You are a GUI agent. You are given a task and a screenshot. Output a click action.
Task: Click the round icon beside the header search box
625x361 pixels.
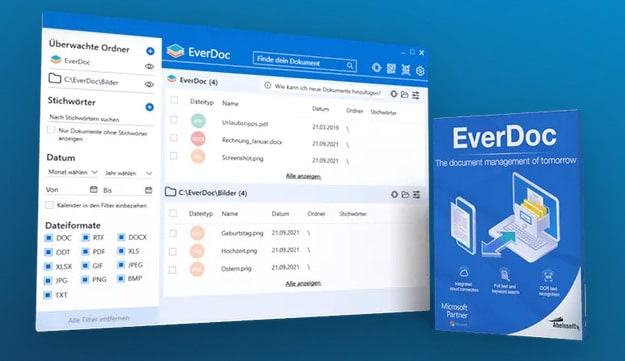[376, 67]
